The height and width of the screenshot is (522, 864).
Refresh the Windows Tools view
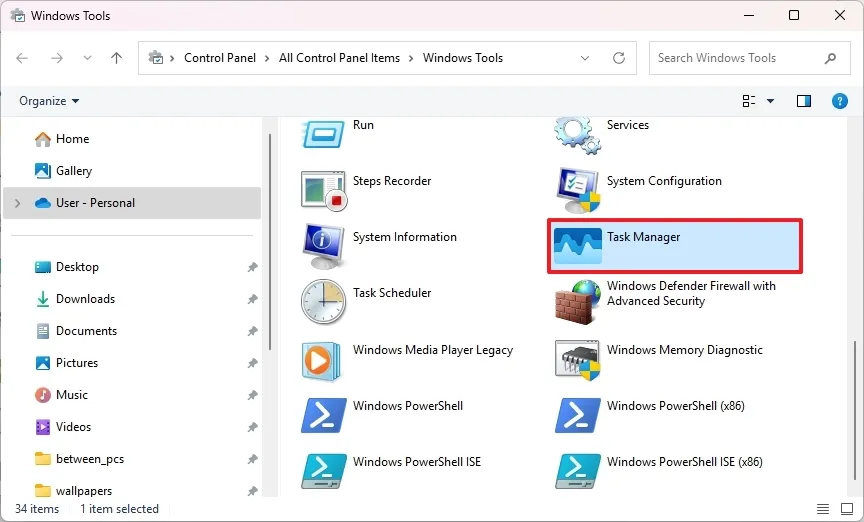coord(619,58)
